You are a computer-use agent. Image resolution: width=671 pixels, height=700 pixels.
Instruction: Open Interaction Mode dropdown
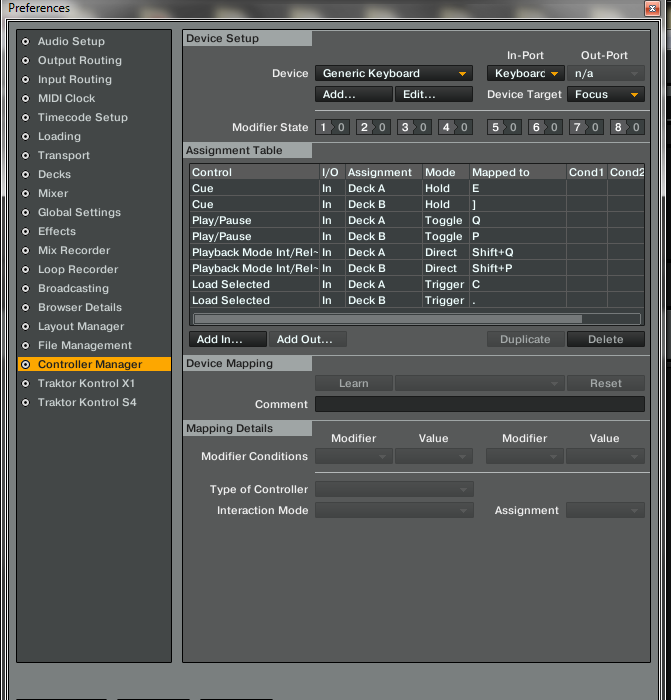394,510
